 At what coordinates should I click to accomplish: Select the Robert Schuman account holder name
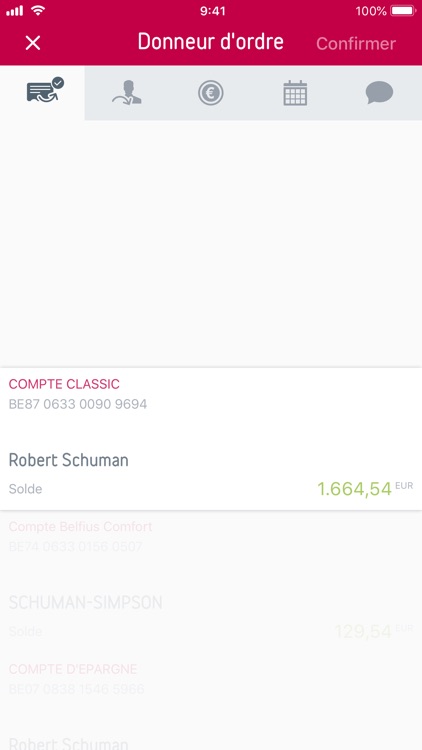(68, 460)
